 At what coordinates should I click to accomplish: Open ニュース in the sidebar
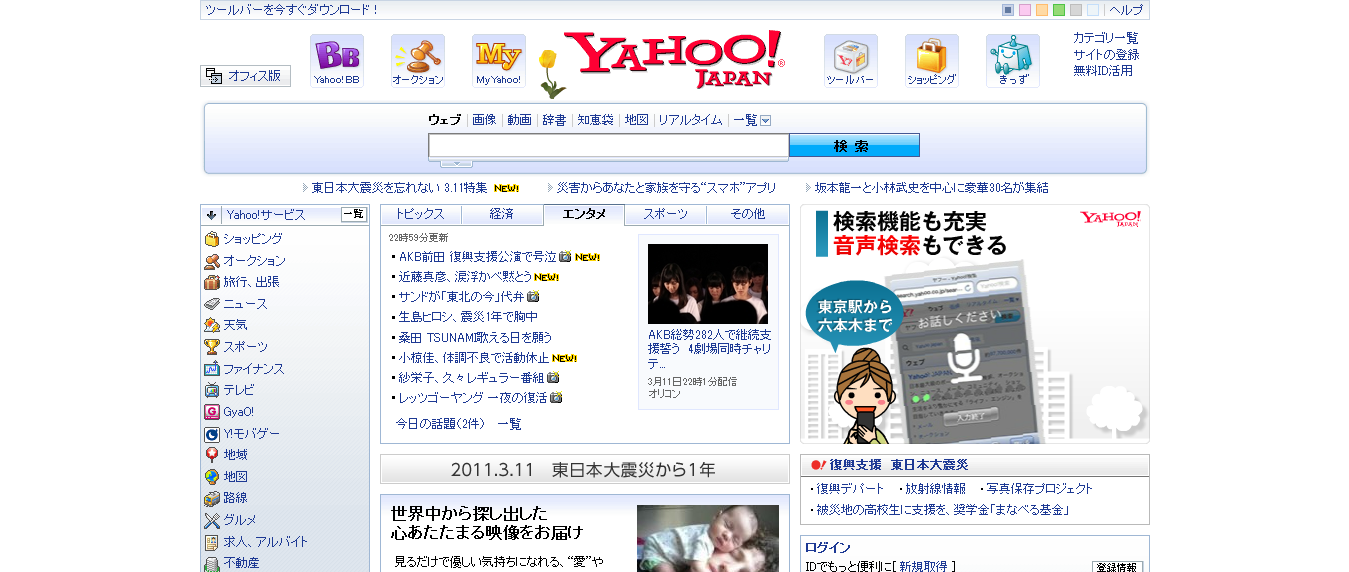245,304
